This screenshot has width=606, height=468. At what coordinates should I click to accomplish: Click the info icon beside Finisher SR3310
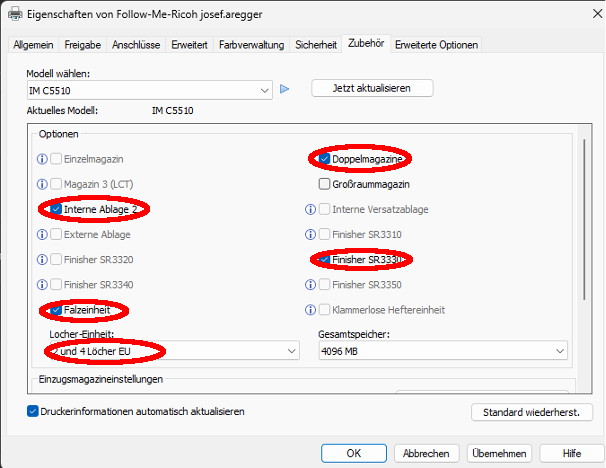click(x=310, y=234)
